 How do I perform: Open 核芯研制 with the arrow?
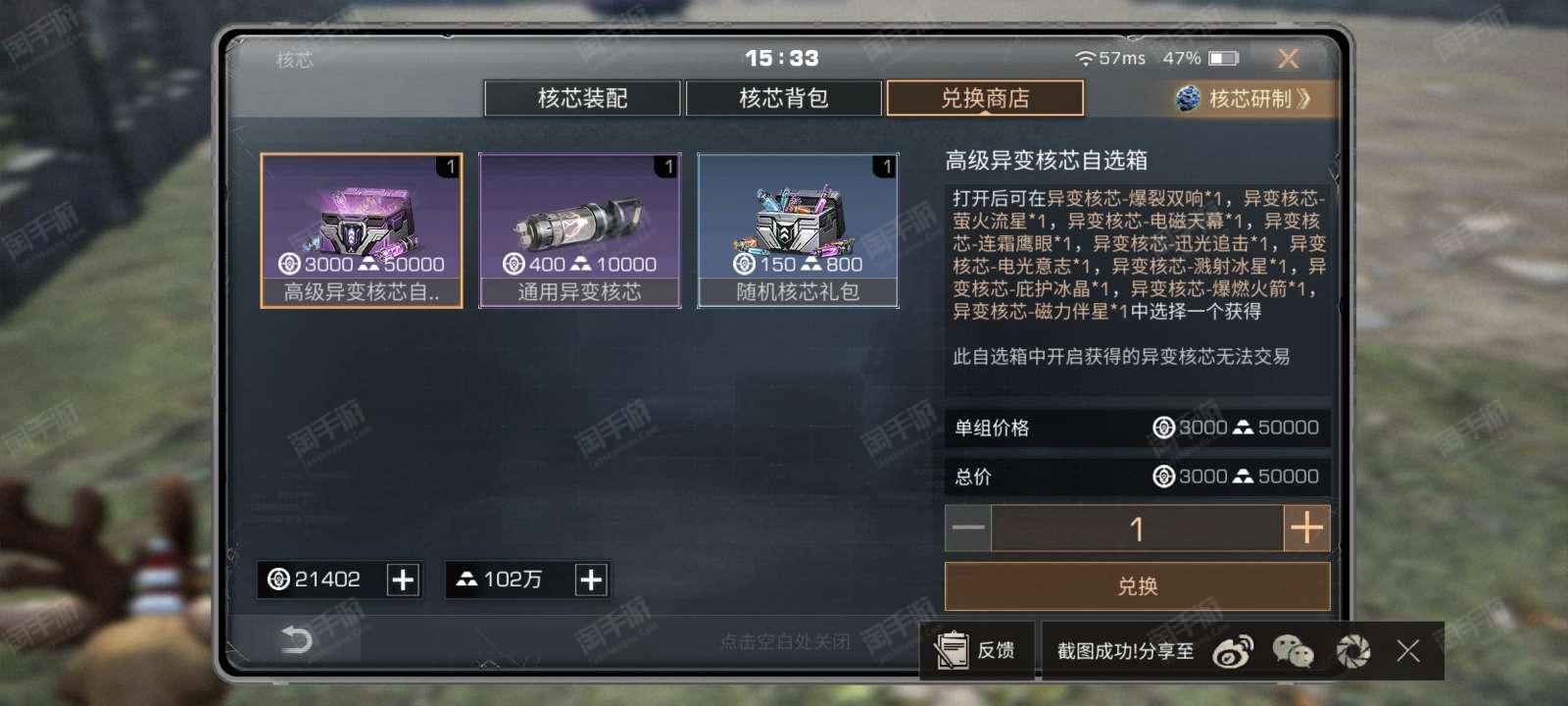[1244, 98]
